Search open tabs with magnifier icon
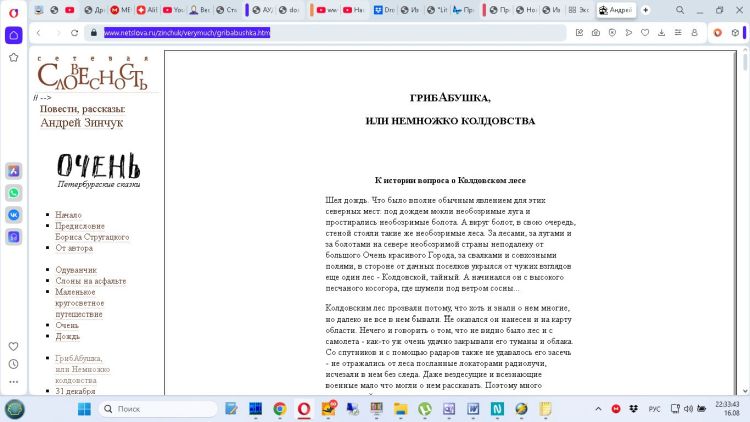Viewport: 750px width, 422px height. (680, 10)
